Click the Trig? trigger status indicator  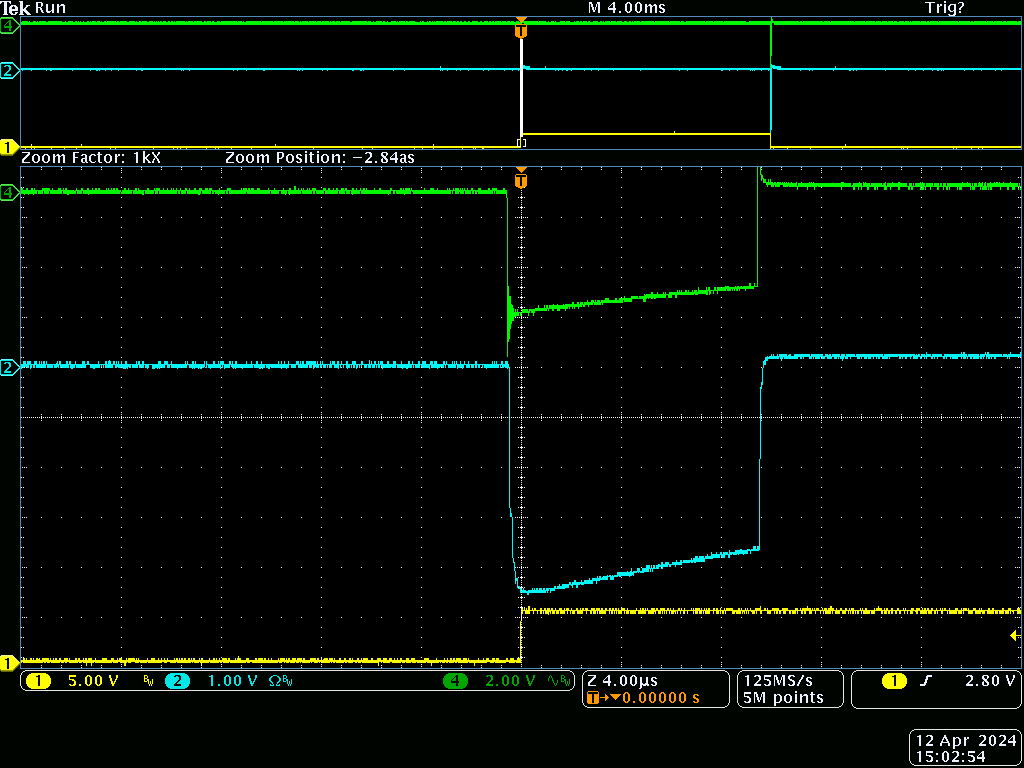945,8
